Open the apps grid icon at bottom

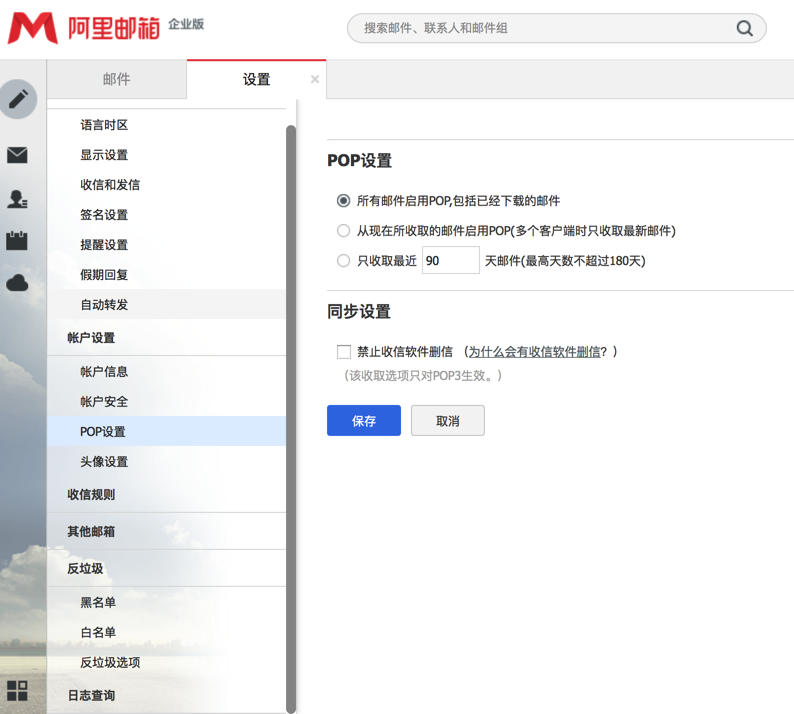click(17, 691)
